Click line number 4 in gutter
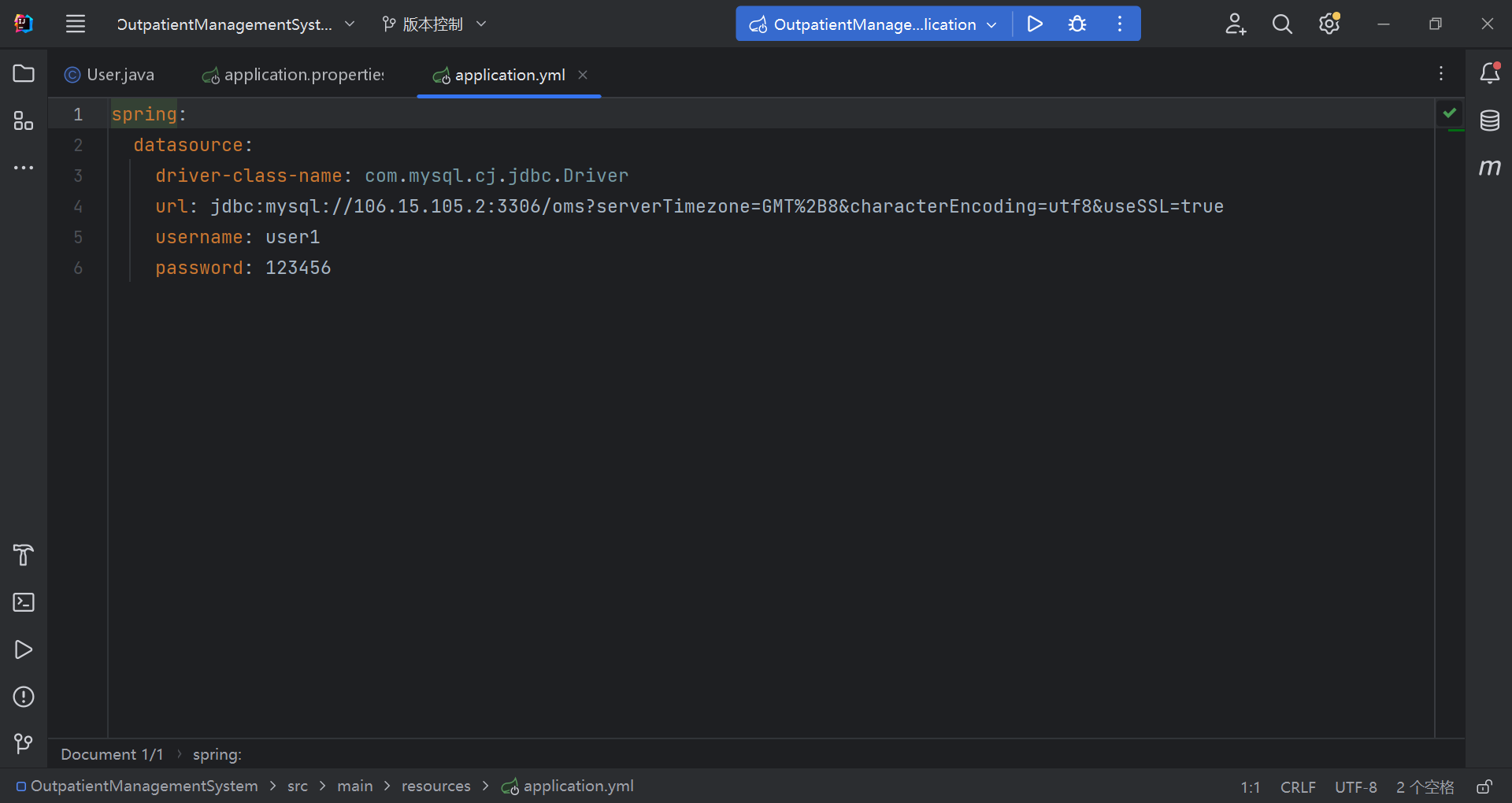The image size is (1512, 803). (78, 206)
